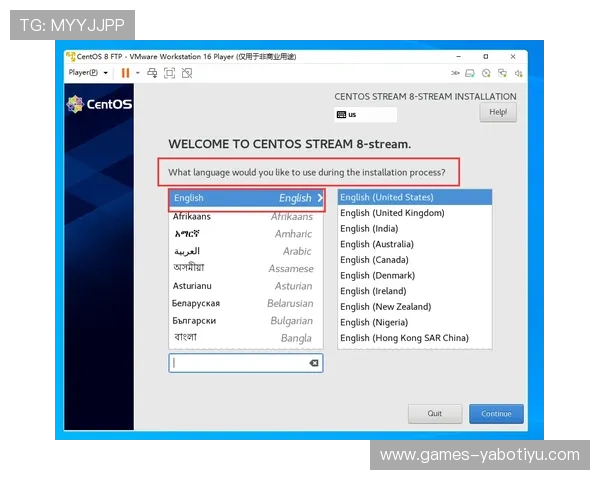The width and height of the screenshot is (600, 480).
Task: Select Amharic language row
Action: coord(246,234)
